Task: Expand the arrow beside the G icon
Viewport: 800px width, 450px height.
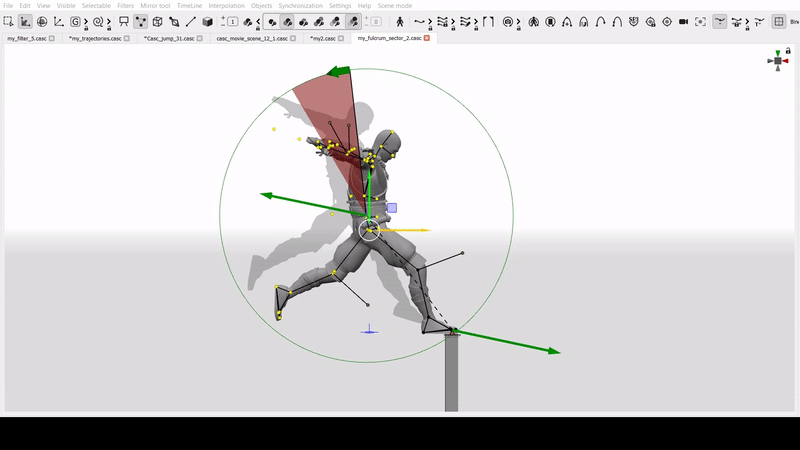Action: click(x=86, y=21)
